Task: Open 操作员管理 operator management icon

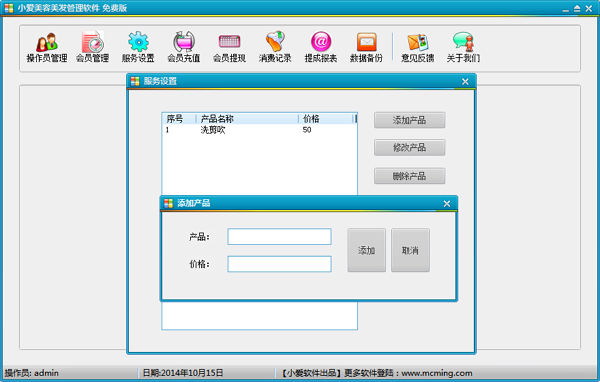Action: (47, 47)
